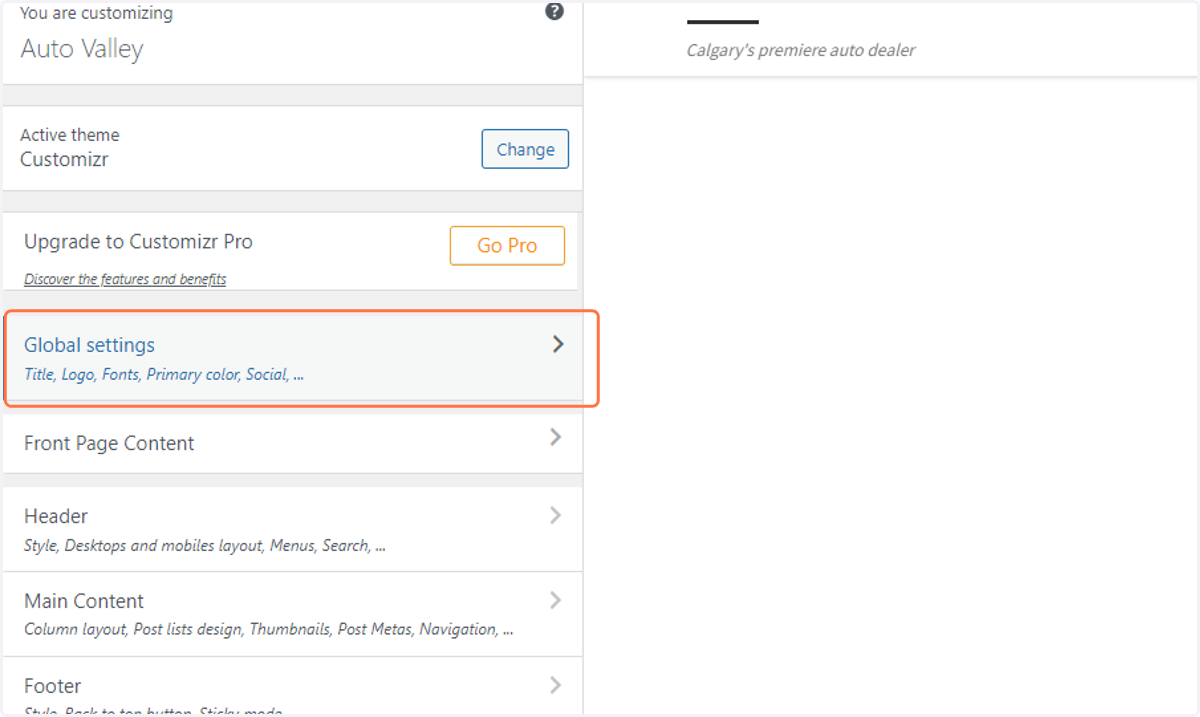Click the Auto Valley site title

coord(82,49)
